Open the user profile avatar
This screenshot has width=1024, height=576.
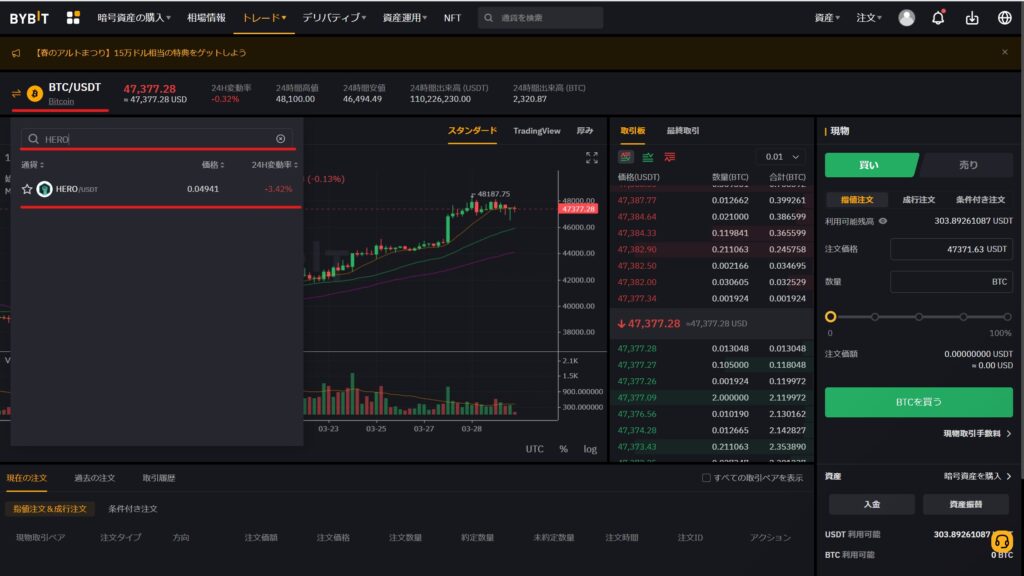[906, 18]
